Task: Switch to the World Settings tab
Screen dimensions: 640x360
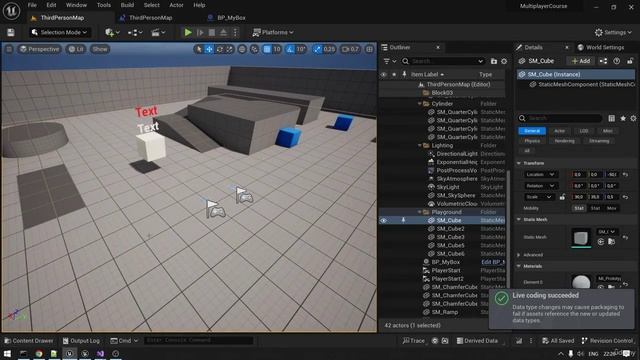Action: [x=601, y=47]
